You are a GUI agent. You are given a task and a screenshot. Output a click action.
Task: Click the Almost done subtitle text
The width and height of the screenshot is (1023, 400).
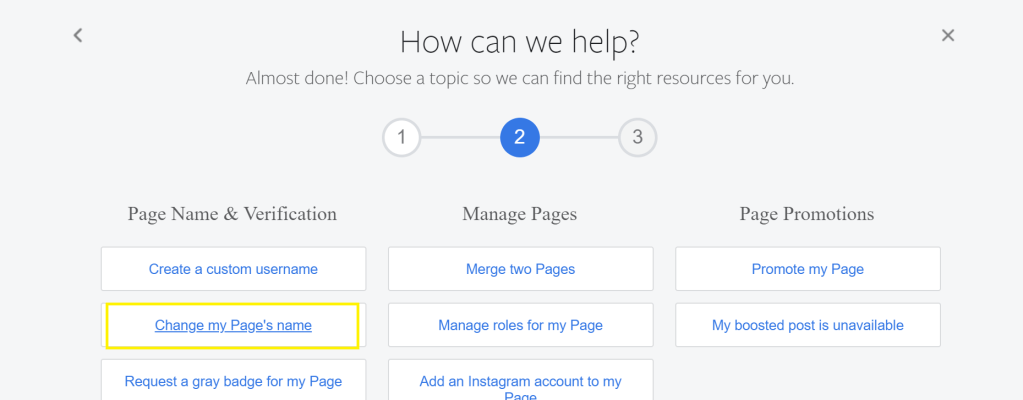519,78
